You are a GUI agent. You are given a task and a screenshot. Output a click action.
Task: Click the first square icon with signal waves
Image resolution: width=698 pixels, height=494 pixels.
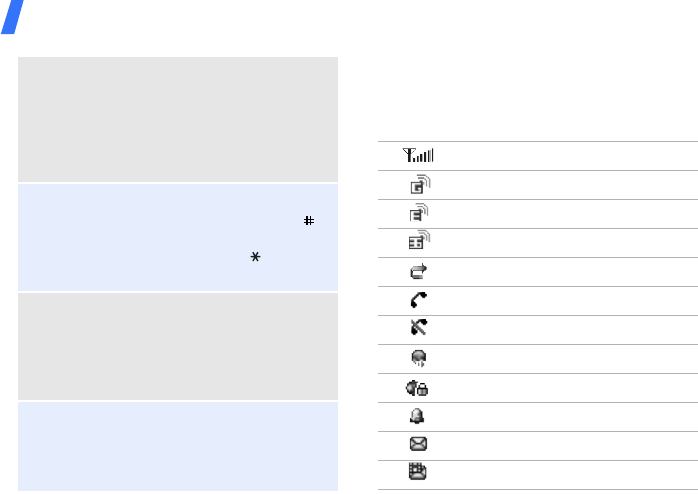pyautogui.click(x=420, y=184)
